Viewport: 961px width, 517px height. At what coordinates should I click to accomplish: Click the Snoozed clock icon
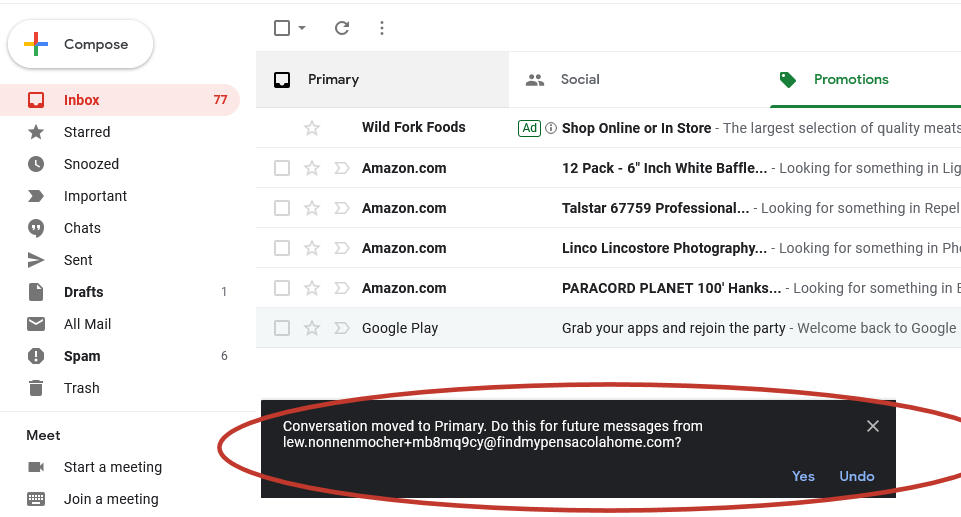[36, 164]
